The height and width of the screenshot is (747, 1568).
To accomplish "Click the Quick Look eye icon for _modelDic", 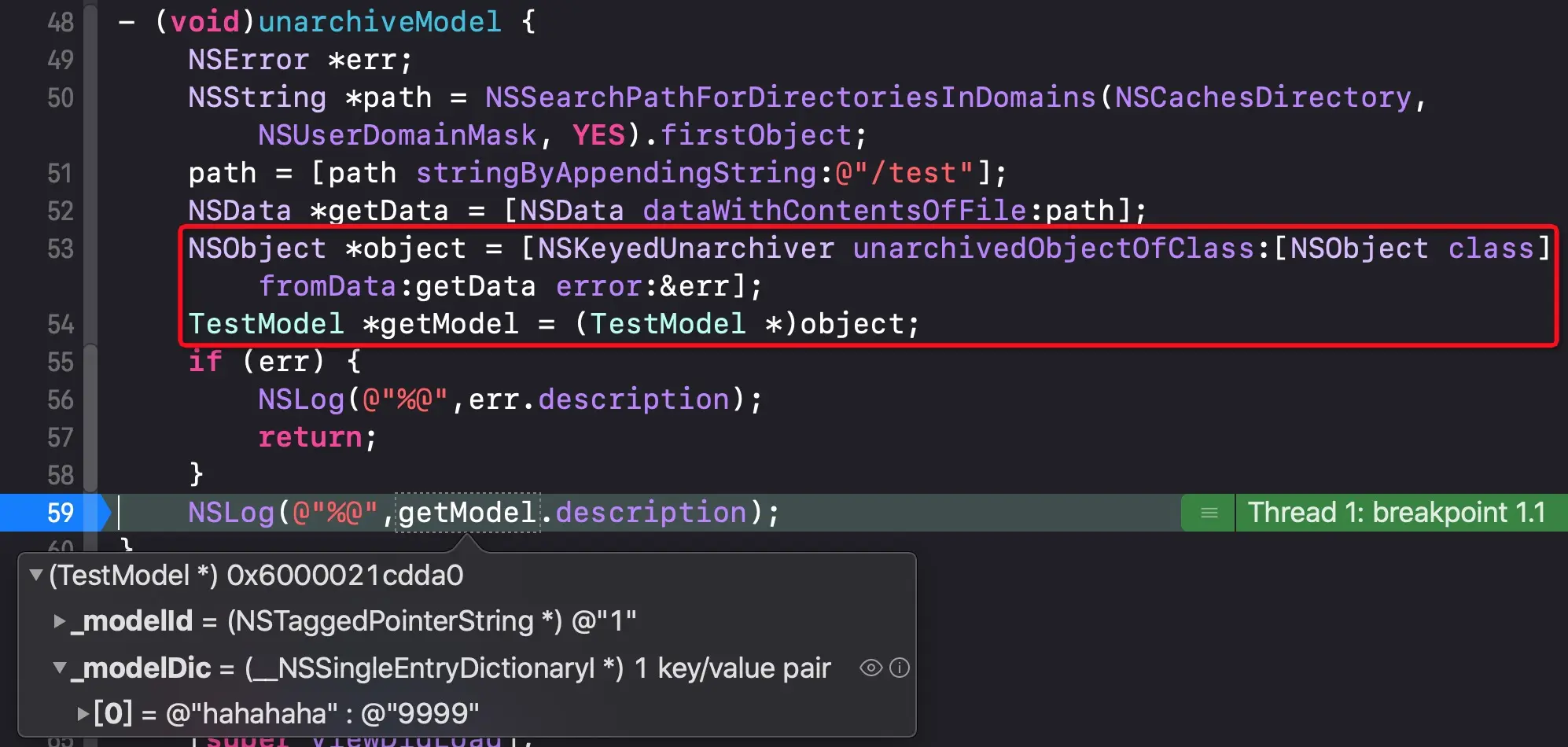I will pos(870,668).
